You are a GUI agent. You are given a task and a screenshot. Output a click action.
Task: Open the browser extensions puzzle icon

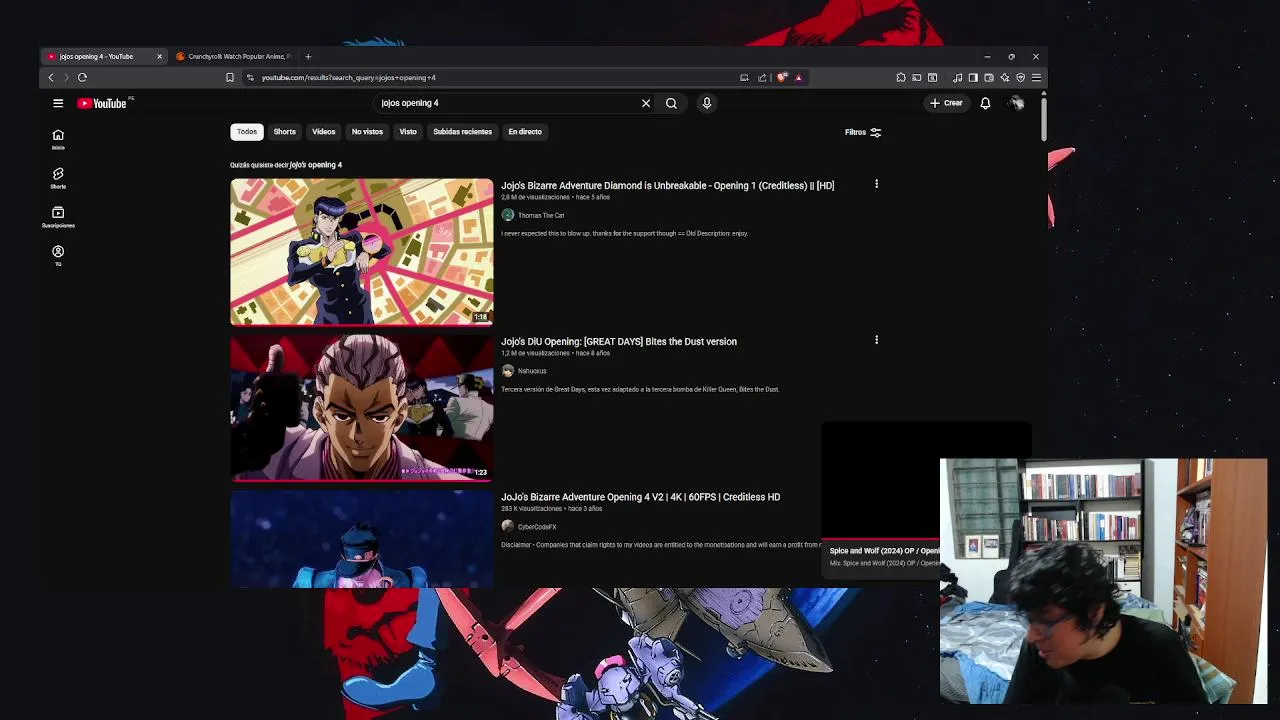pos(901,77)
